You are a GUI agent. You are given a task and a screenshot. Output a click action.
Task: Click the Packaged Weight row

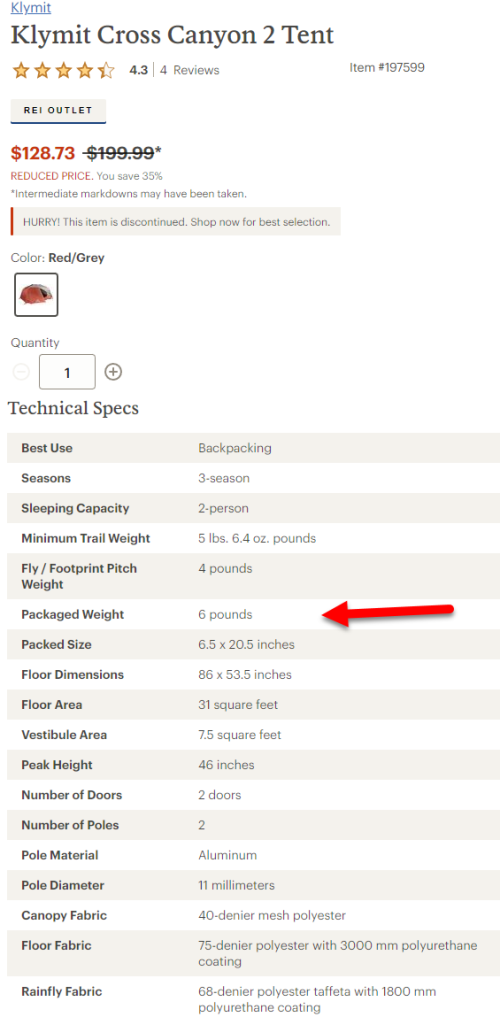pyautogui.click(x=254, y=614)
